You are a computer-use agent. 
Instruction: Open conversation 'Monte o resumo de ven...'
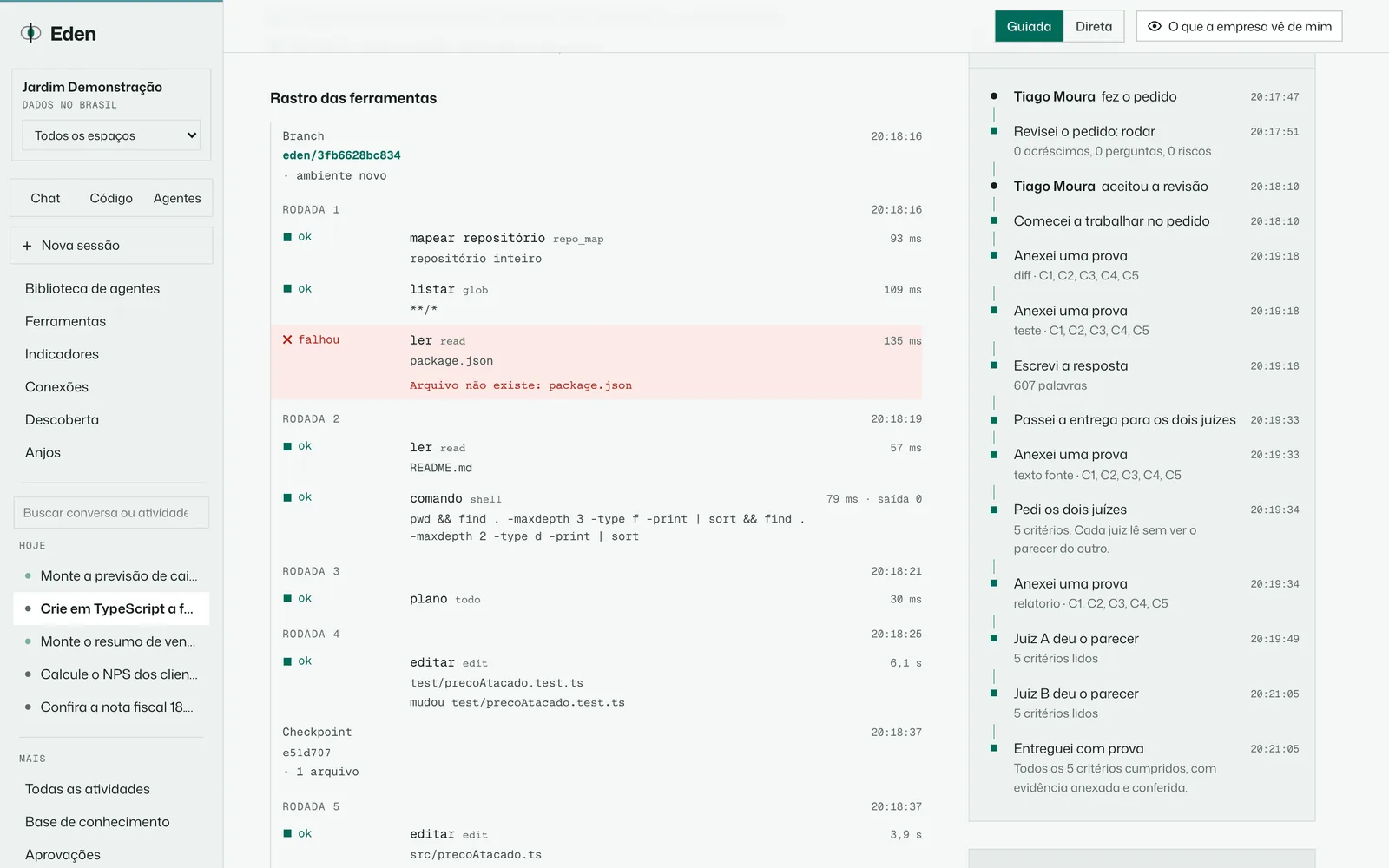pyautogui.click(x=111, y=642)
